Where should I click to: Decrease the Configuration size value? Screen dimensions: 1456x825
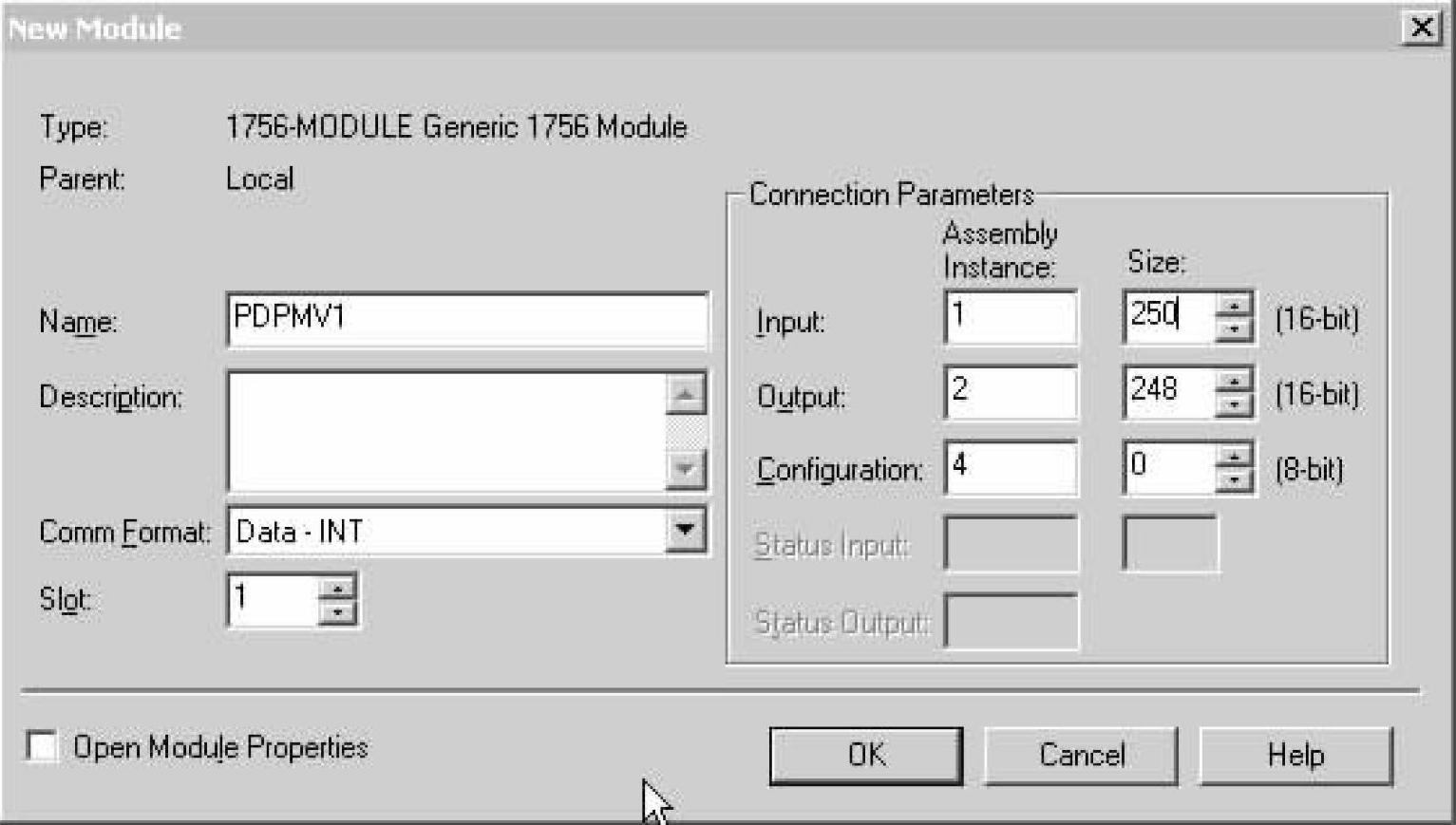(x=1234, y=480)
